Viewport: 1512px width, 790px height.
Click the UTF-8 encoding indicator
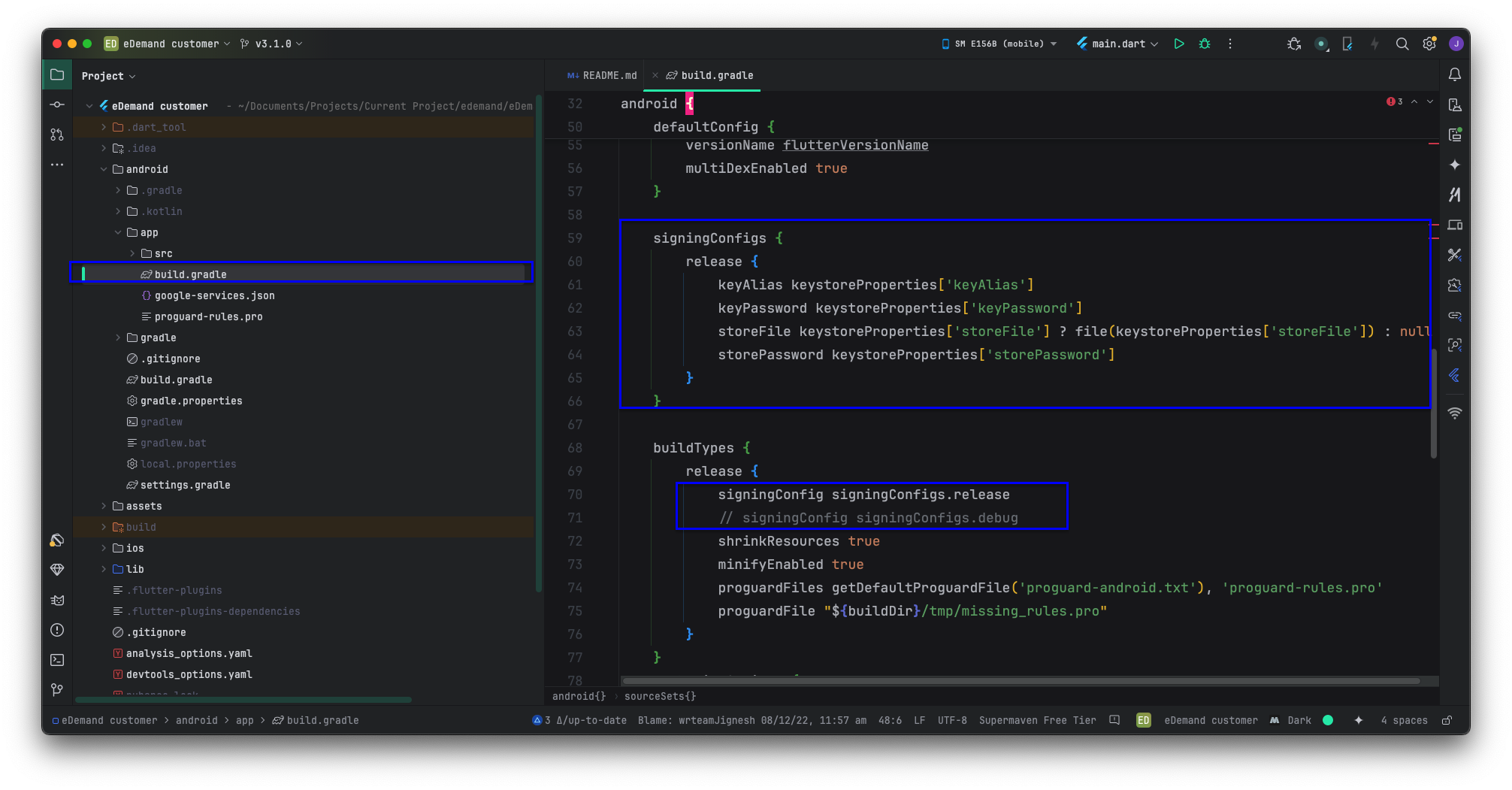click(952, 720)
